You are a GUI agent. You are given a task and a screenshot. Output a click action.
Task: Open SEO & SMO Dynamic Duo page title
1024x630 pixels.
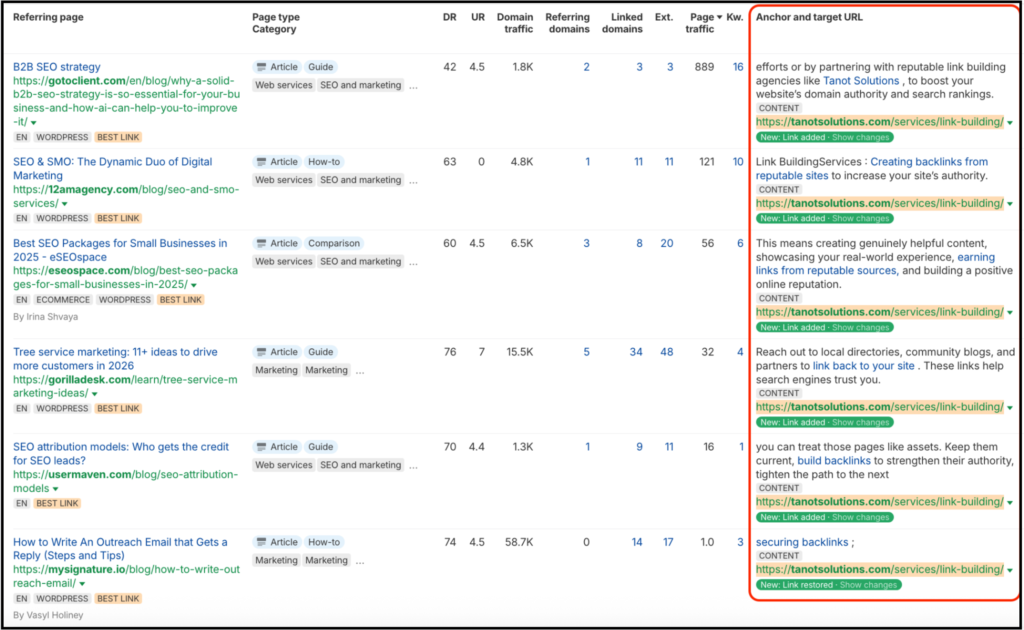tap(112, 168)
